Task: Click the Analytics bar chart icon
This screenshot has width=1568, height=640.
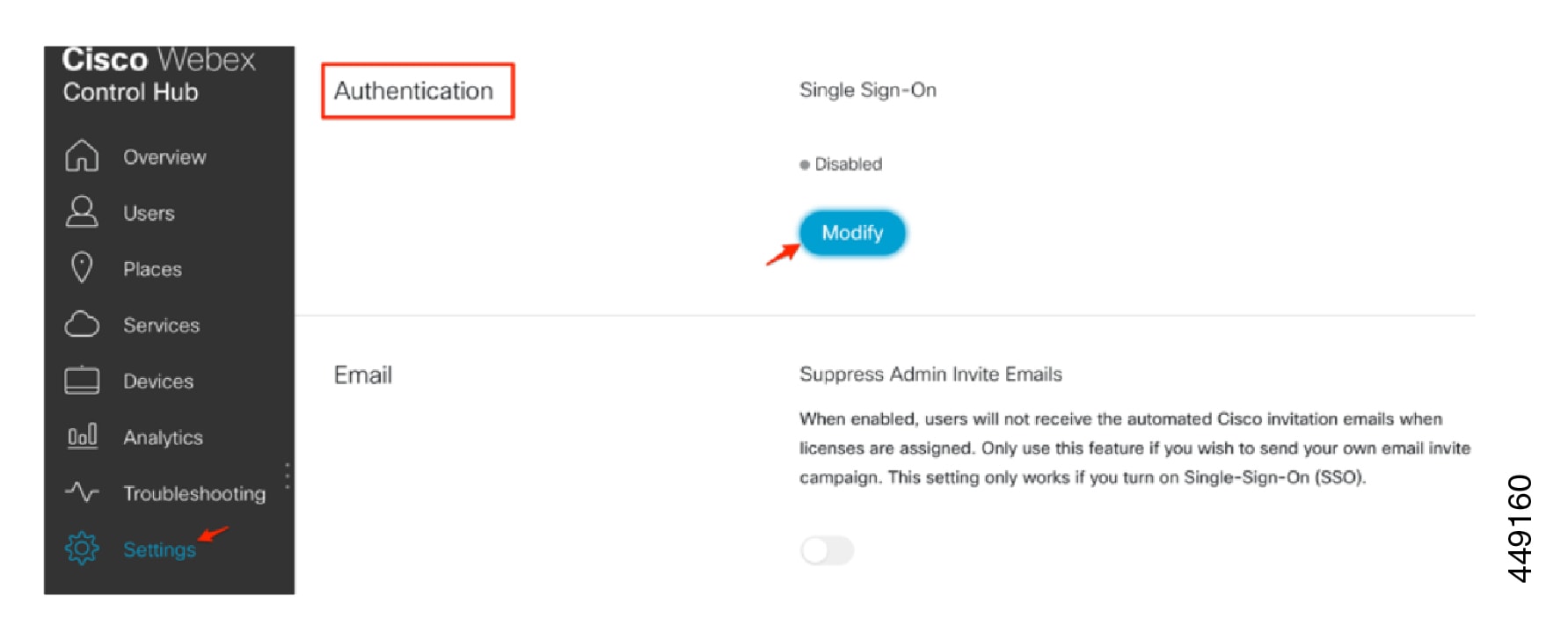Action: pos(82,437)
